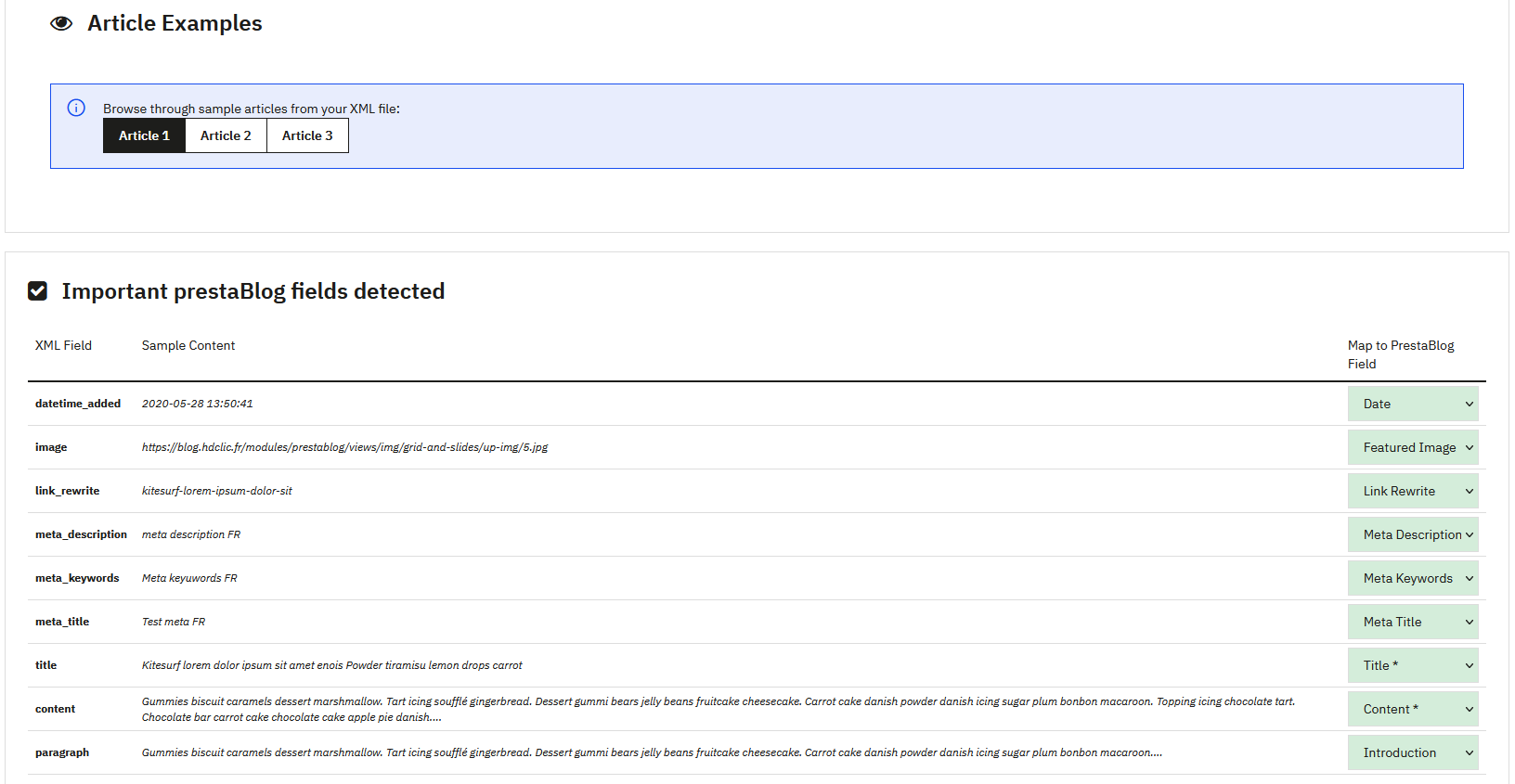Click content row's Gummies biscuit sample text
The image size is (1515, 784).
719,709
